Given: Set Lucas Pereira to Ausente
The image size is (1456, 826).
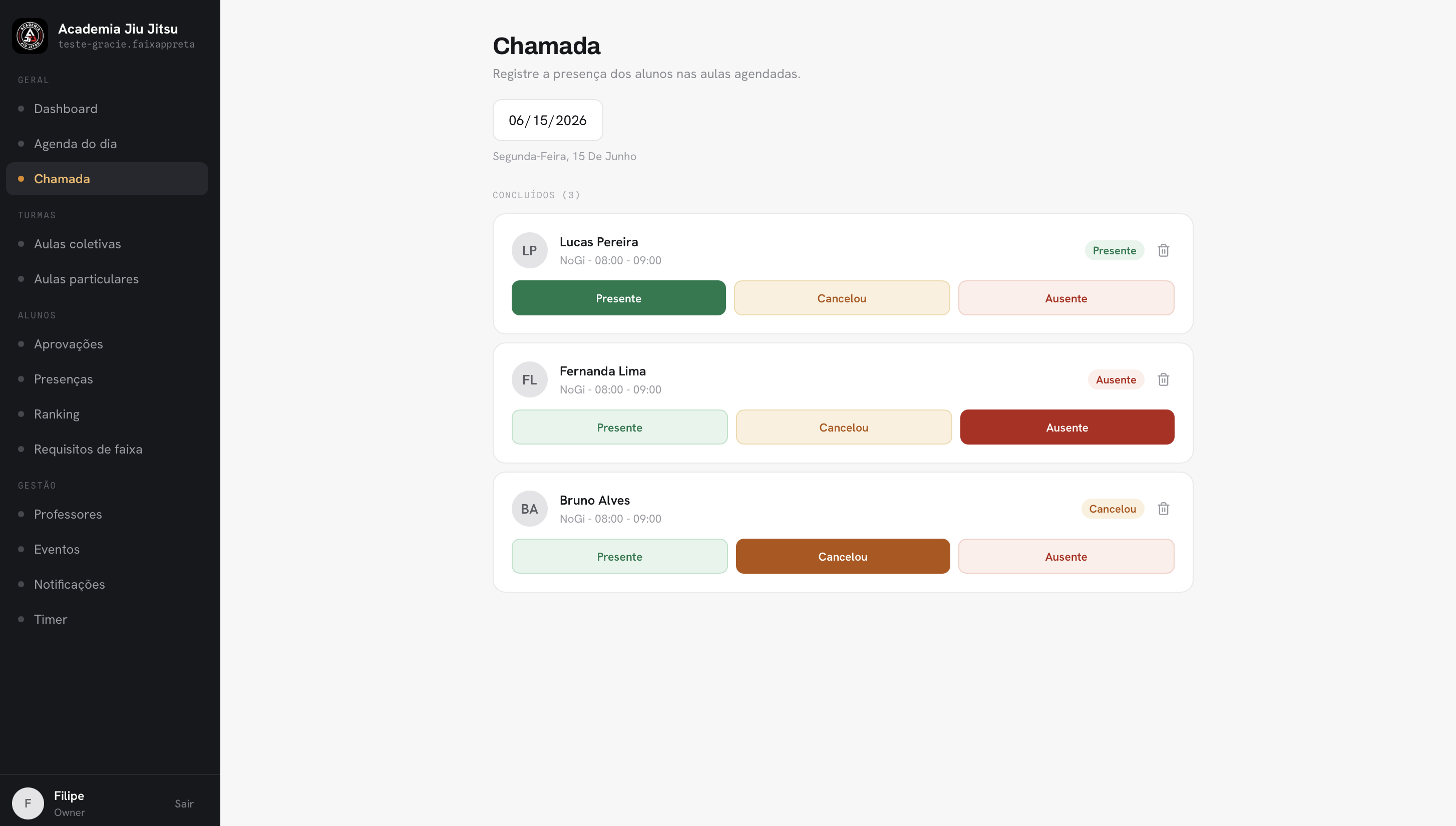Looking at the screenshot, I should [1066, 298].
